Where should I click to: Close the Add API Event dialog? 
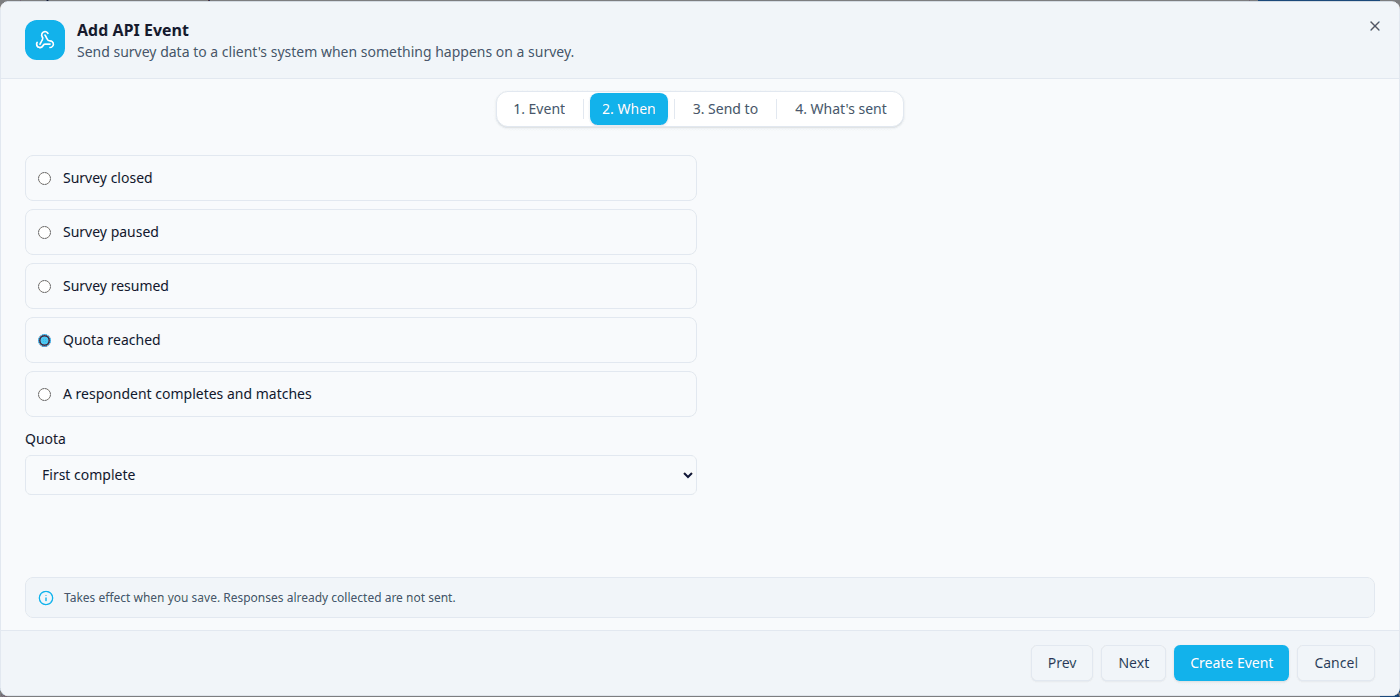click(x=1375, y=26)
